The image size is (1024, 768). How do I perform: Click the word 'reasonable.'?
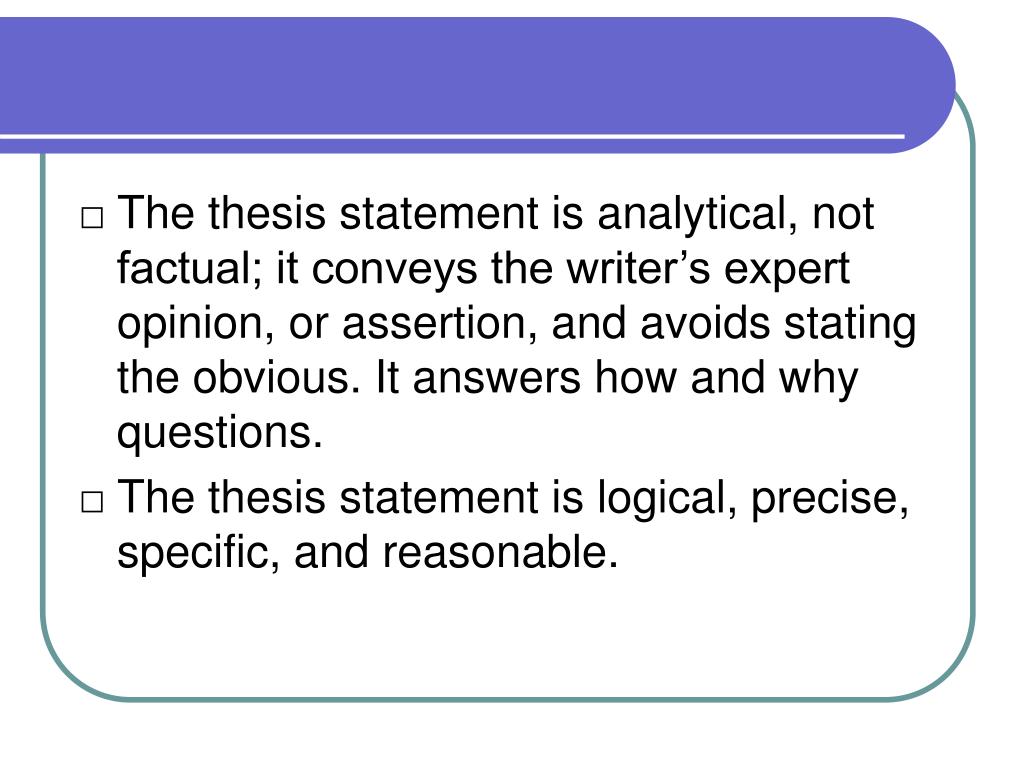[500, 552]
